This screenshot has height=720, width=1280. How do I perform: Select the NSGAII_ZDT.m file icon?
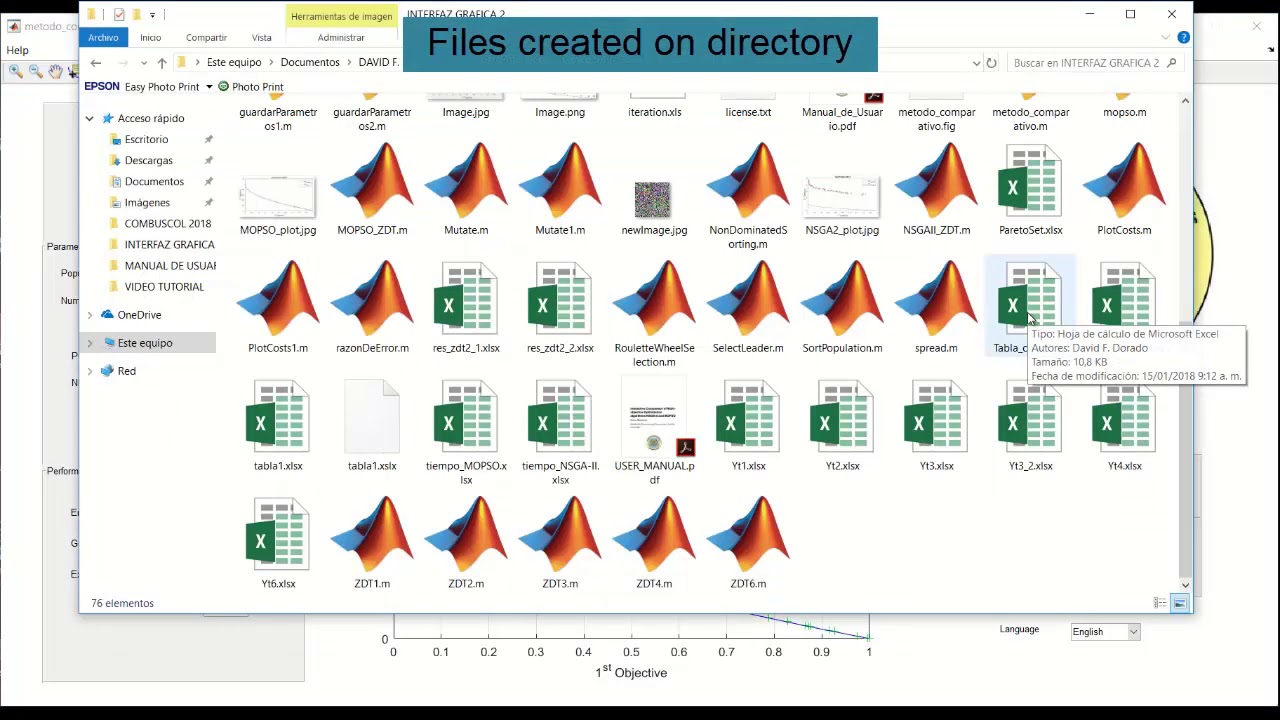[936, 180]
